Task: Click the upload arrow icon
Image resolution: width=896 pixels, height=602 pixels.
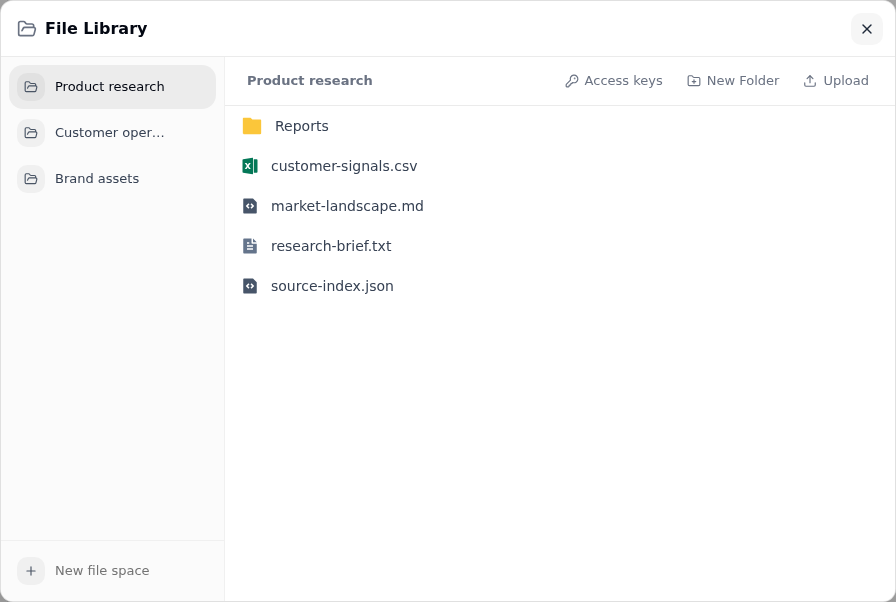Action: click(810, 81)
